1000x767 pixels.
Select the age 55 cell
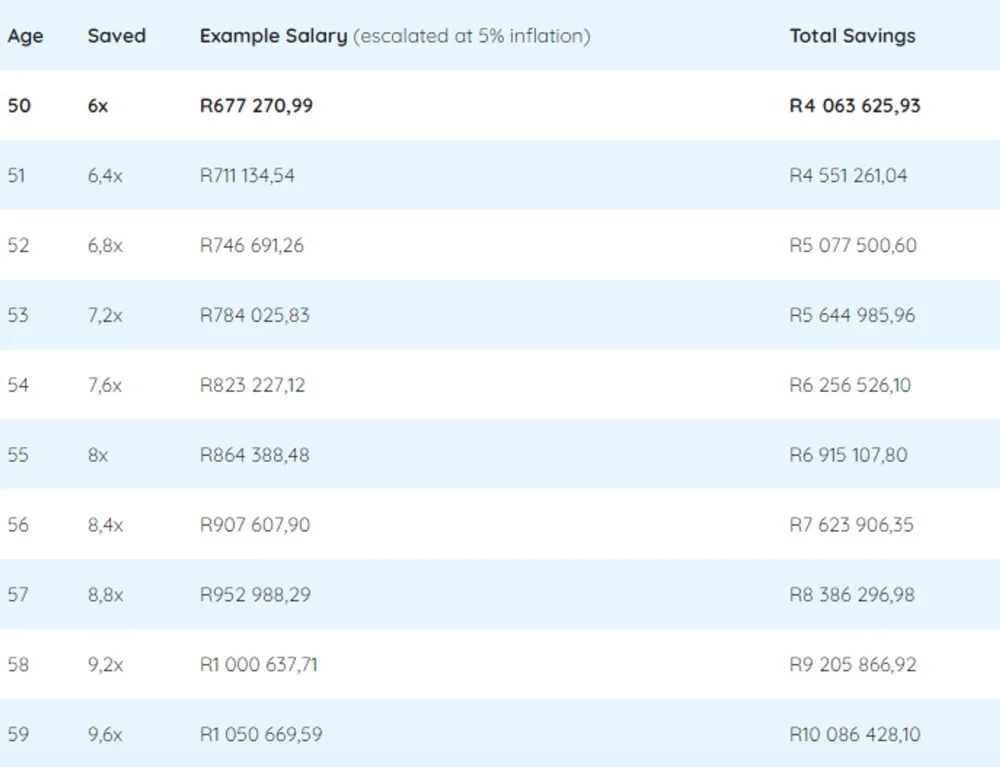point(18,455)
